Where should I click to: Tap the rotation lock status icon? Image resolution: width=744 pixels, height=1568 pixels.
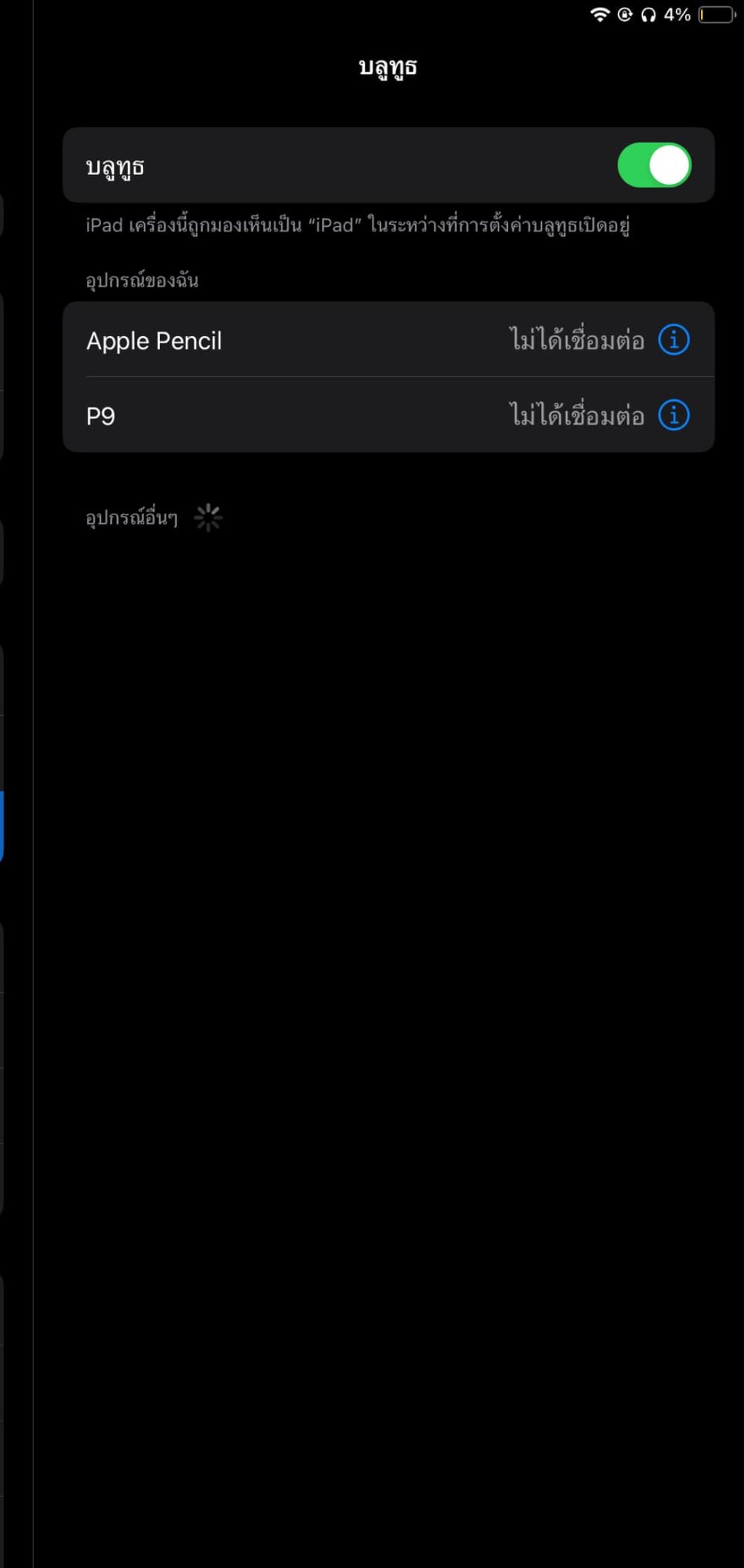(x=625, y=15)
